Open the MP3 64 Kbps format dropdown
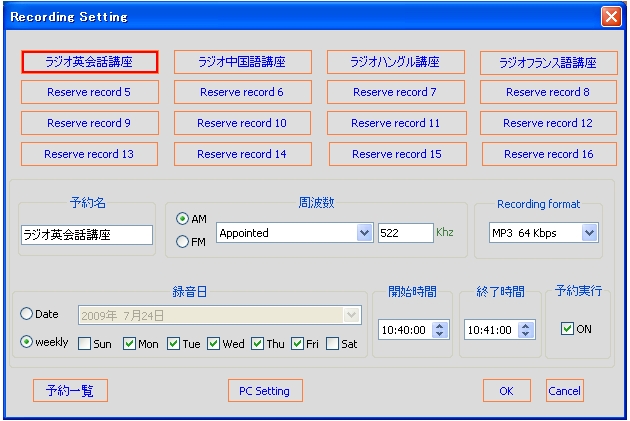Screen dimensions: 630x421 (x=544, y=233)
